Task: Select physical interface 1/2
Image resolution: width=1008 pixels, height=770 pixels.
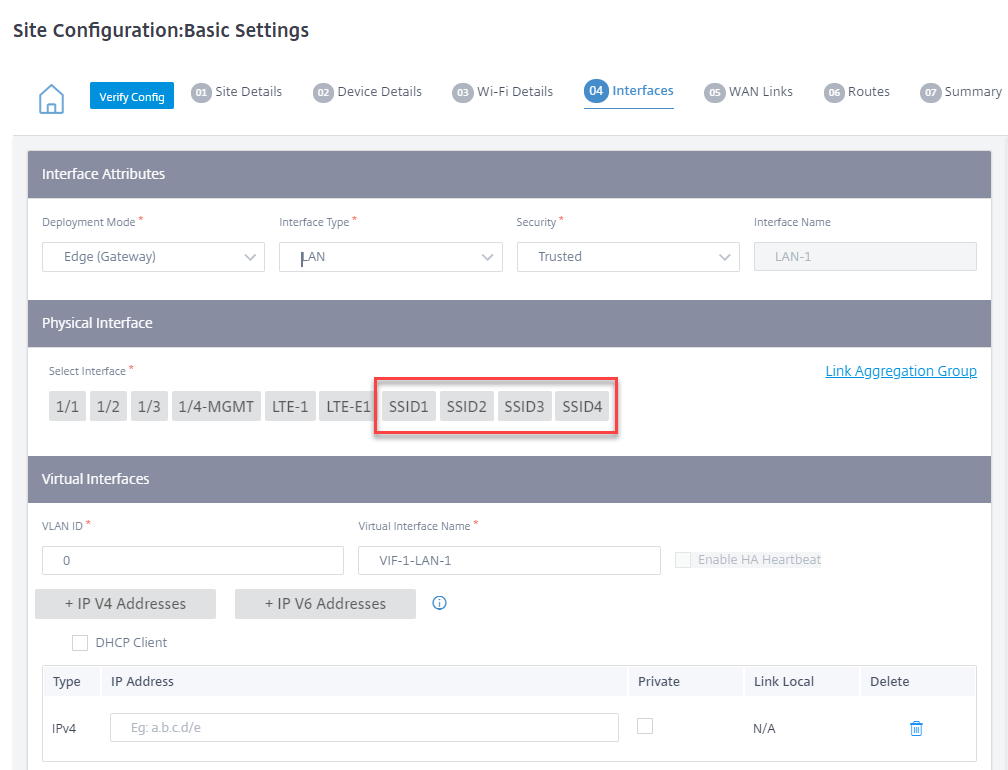Action: pyautogui.click(x=108, y=406)
